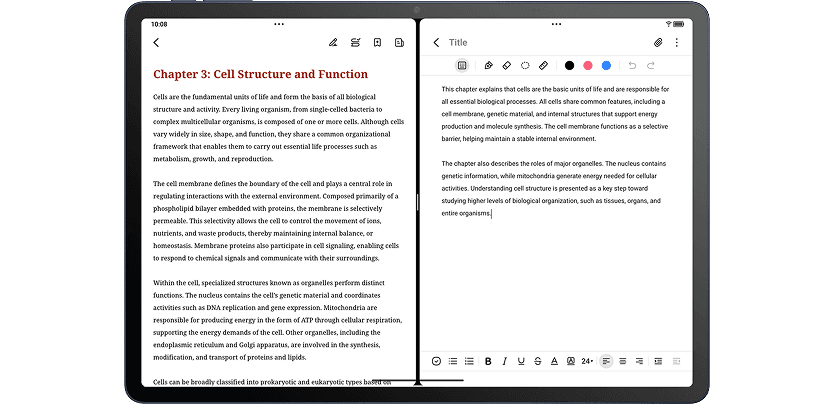
Task: Click the Chapter 3 heading in reader
Action: (261, 74)
